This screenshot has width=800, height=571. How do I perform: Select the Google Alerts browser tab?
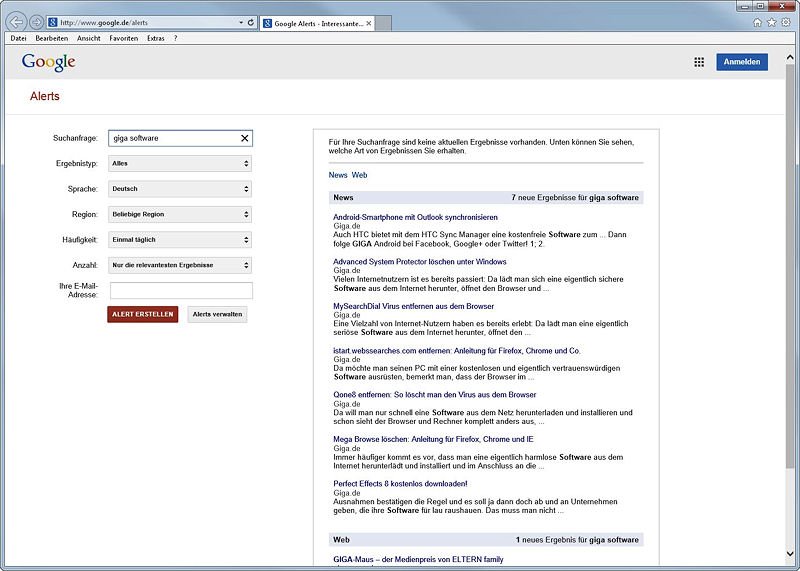(x=317, y=23)
